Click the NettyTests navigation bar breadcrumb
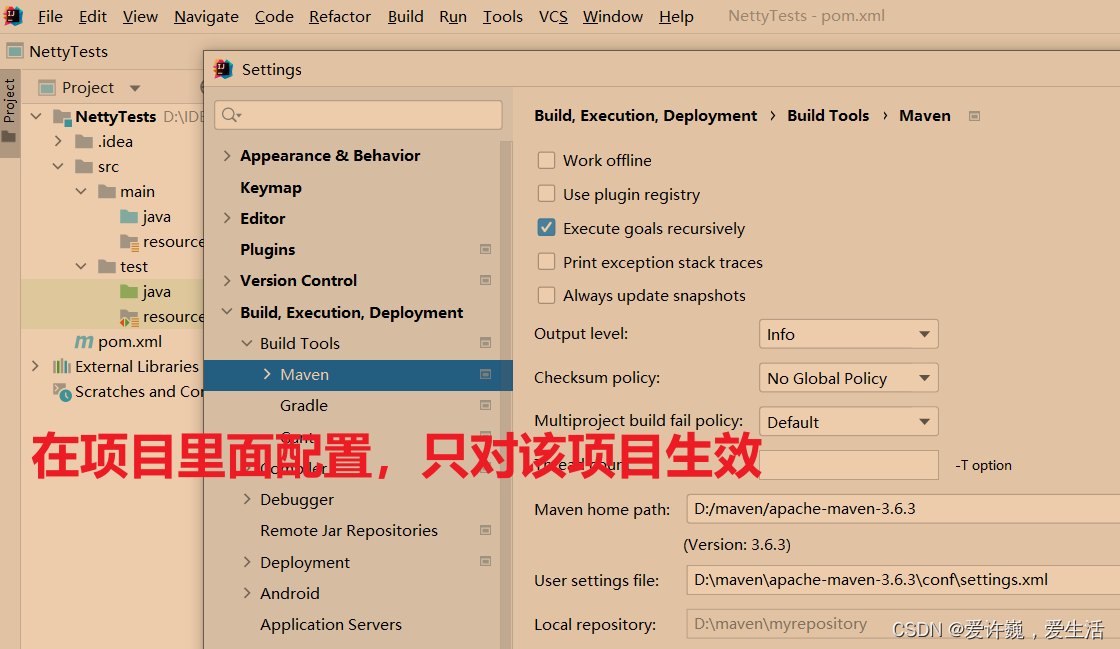This screenshot has height=649, width=1120. (x=69, y=51)
